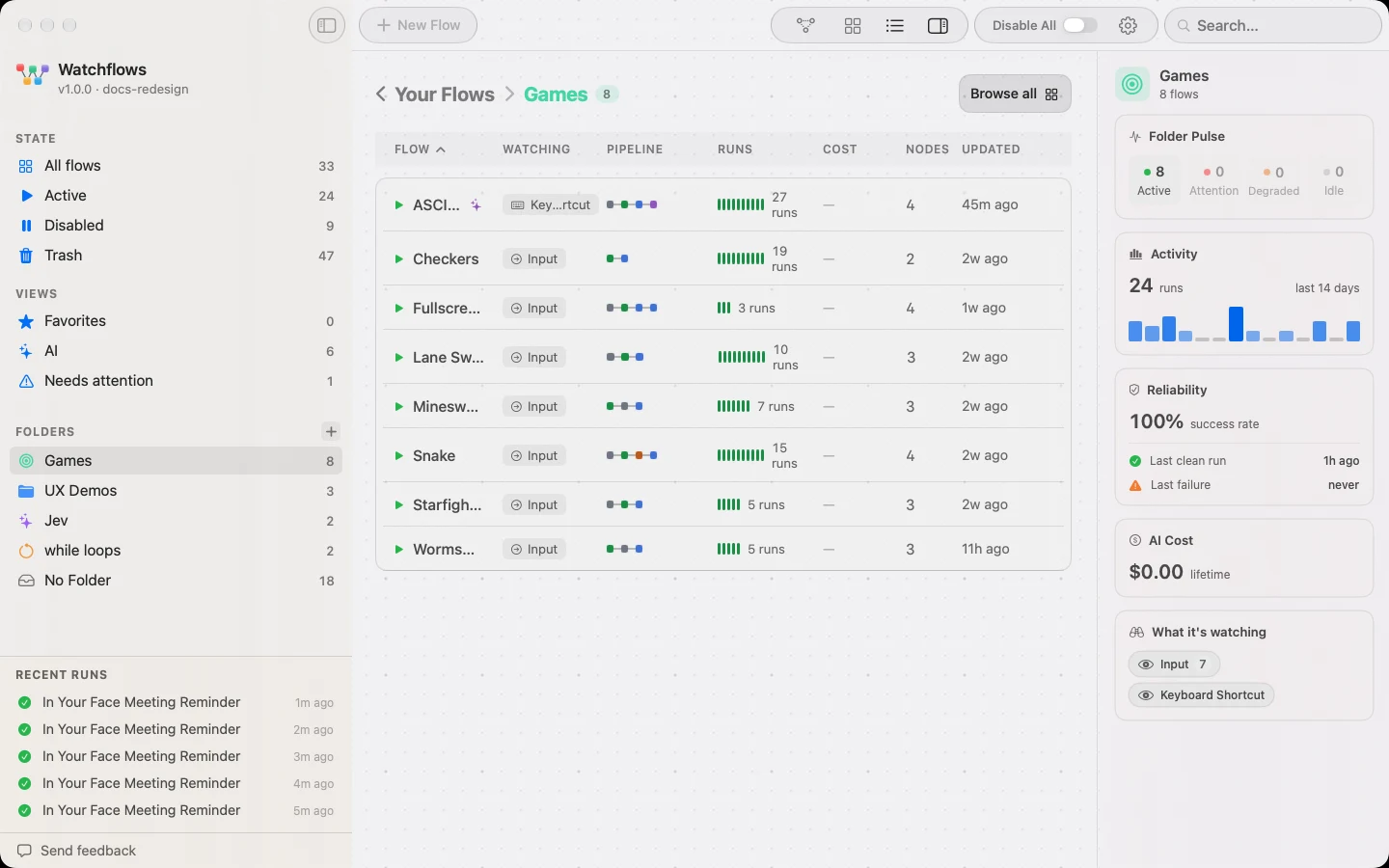Run the Checkers flow play icon
1389x868 pixels.
pos(398,259)
